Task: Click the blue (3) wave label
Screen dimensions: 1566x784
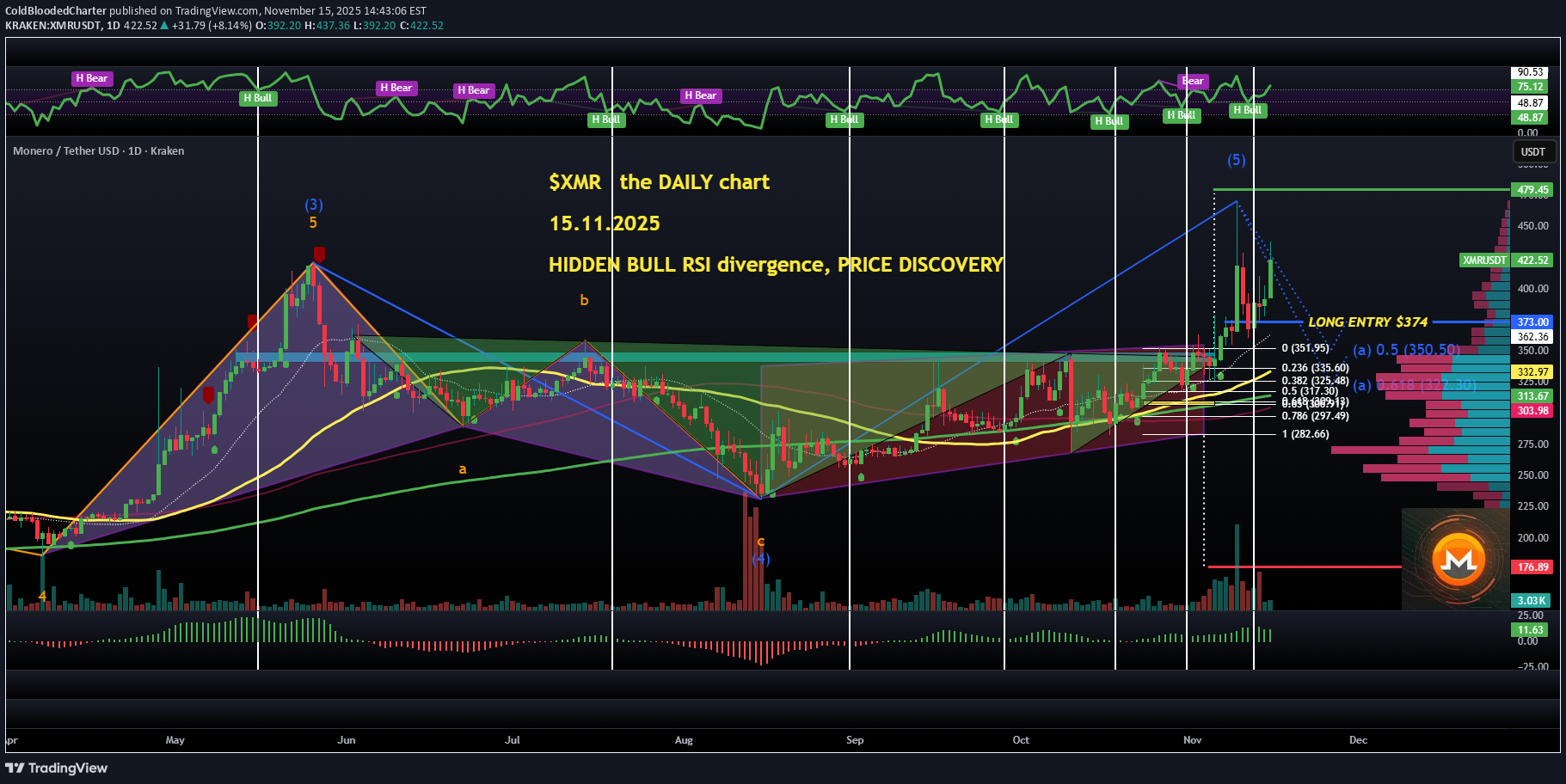Action: point(314,205)
